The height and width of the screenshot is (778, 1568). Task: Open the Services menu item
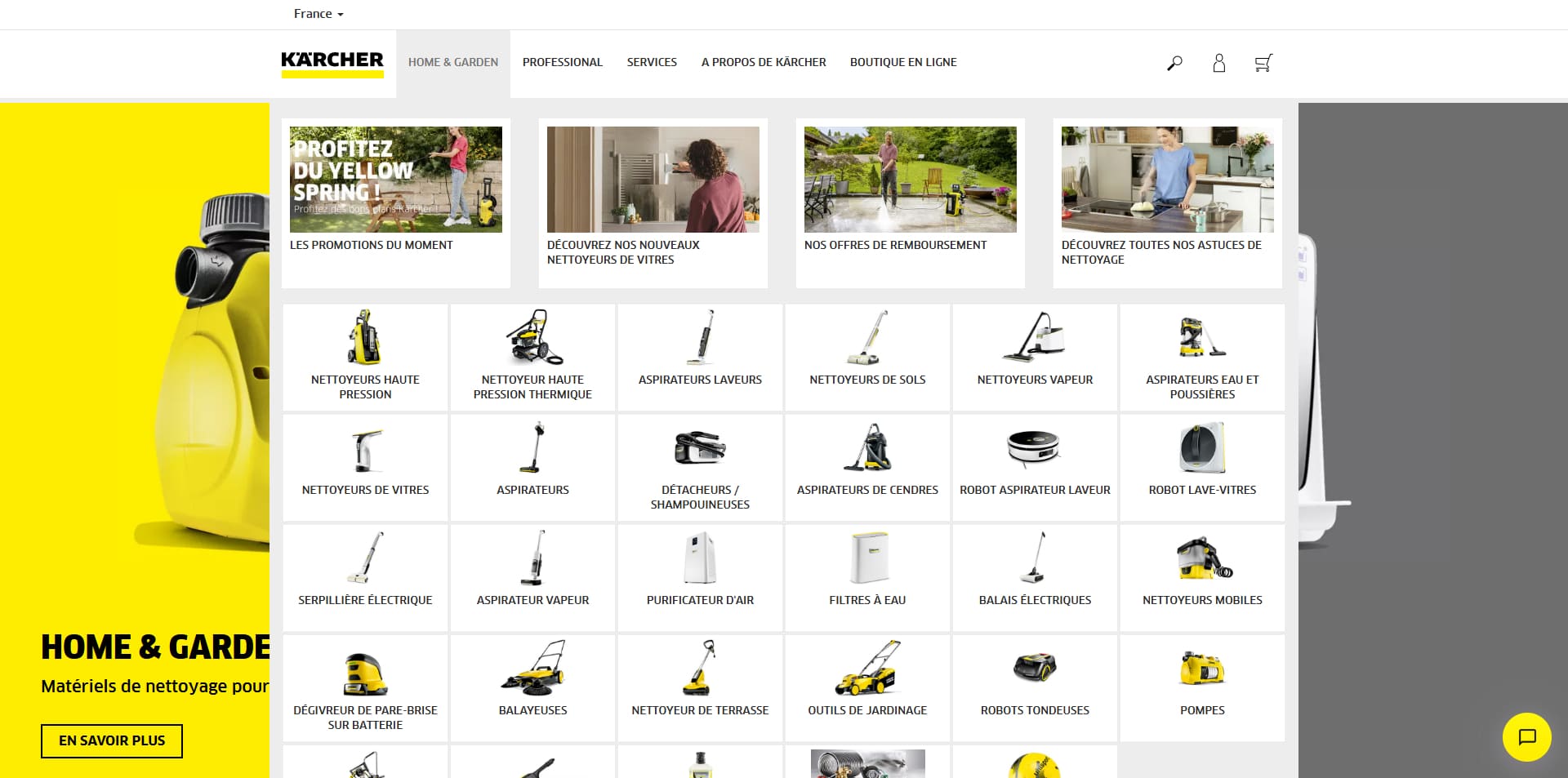click(x=652, y=63)
